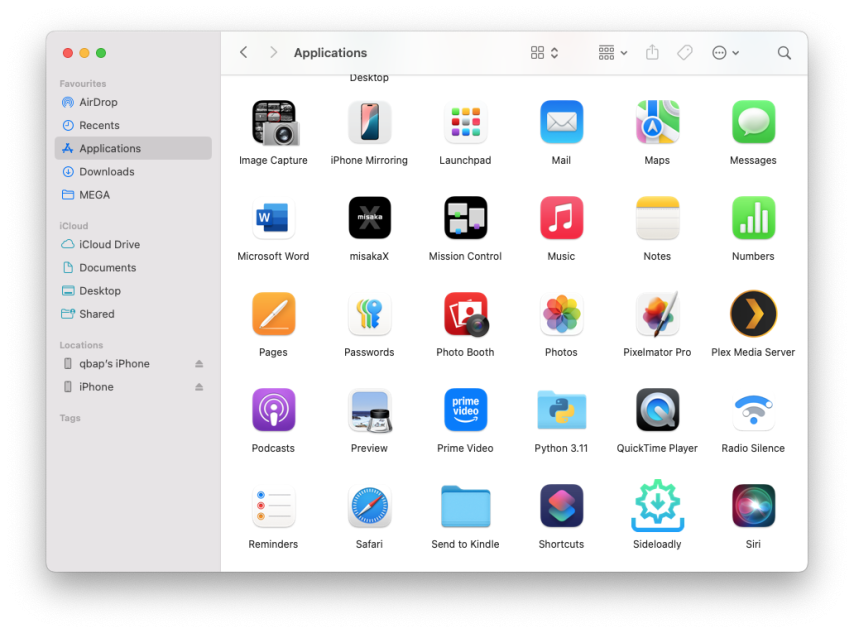Open the Python 3.11 folder icon

[561, 410]
